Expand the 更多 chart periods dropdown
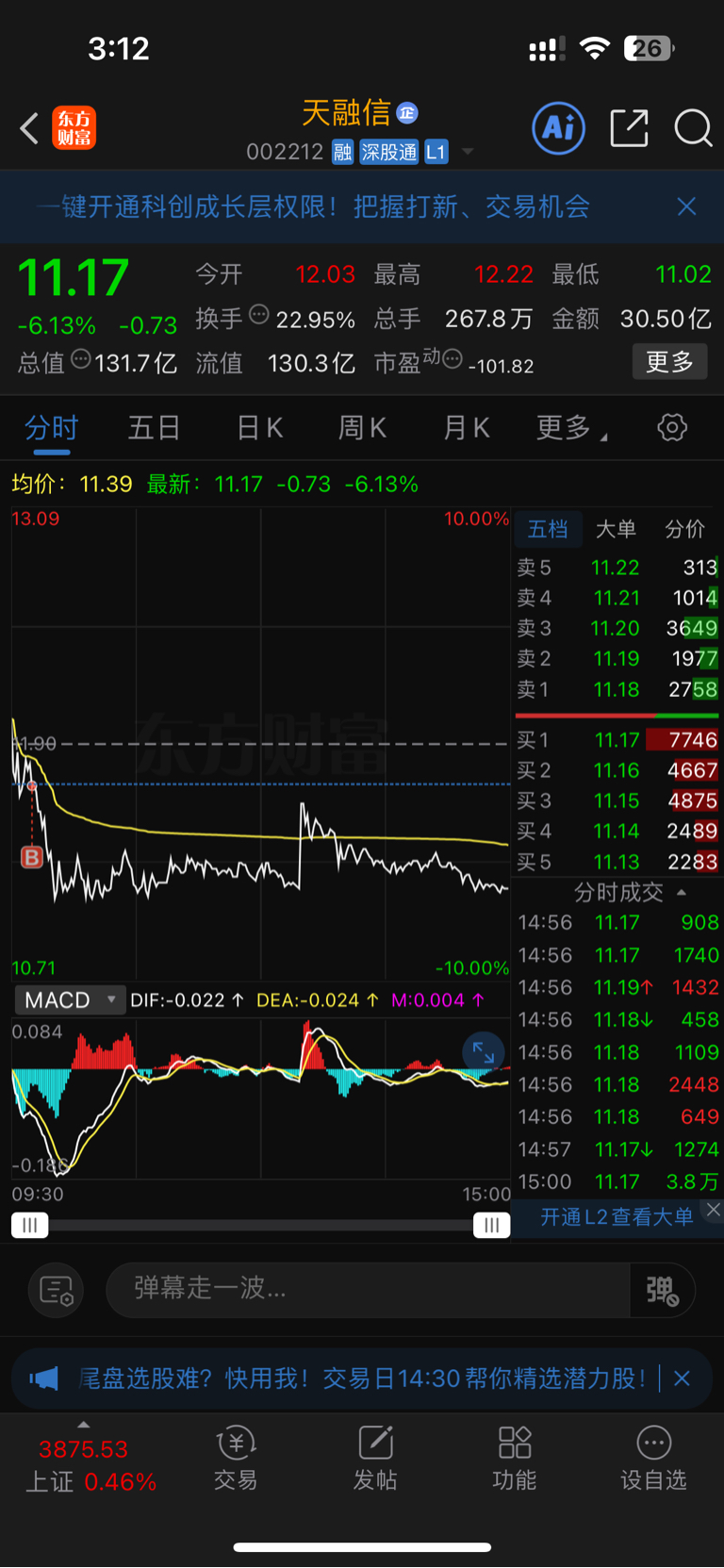This screenshot has width=724, height=1568. [x=572, y=428]
